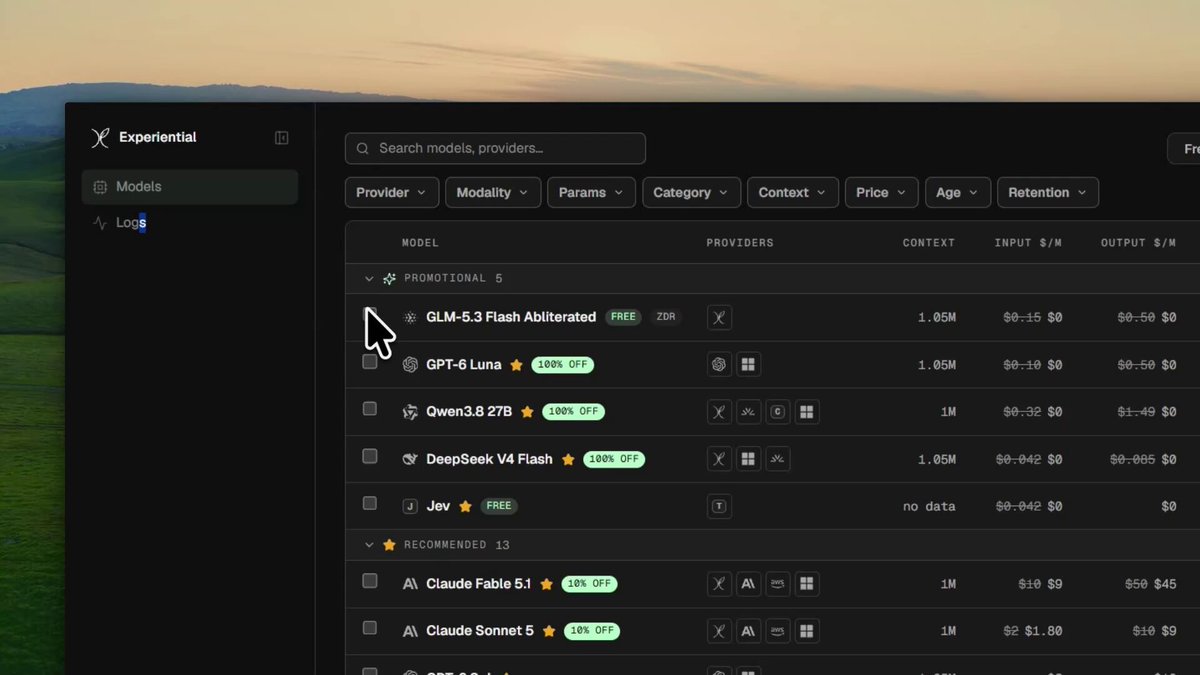
Task: Click the Experiential provider icon in GLM-5.3 Flash Abliterated row
Action: (719, 318)
